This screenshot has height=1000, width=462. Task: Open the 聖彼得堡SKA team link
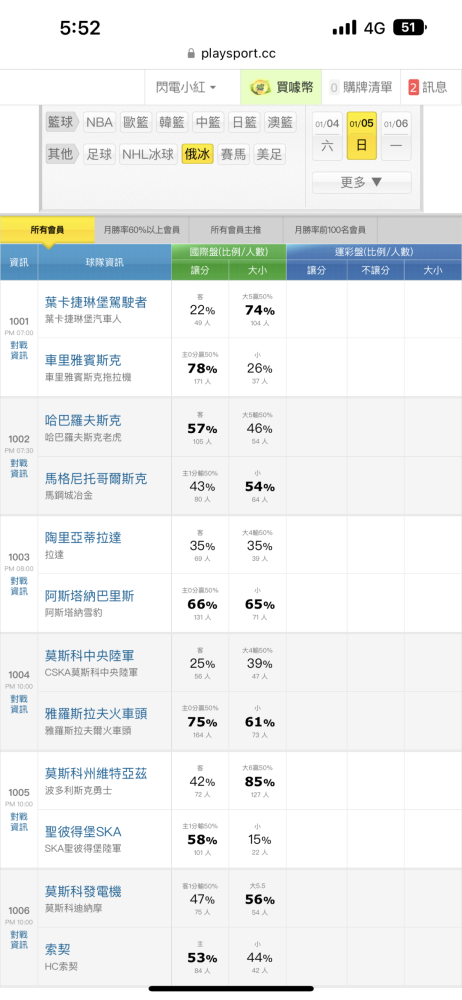(83, 832)
